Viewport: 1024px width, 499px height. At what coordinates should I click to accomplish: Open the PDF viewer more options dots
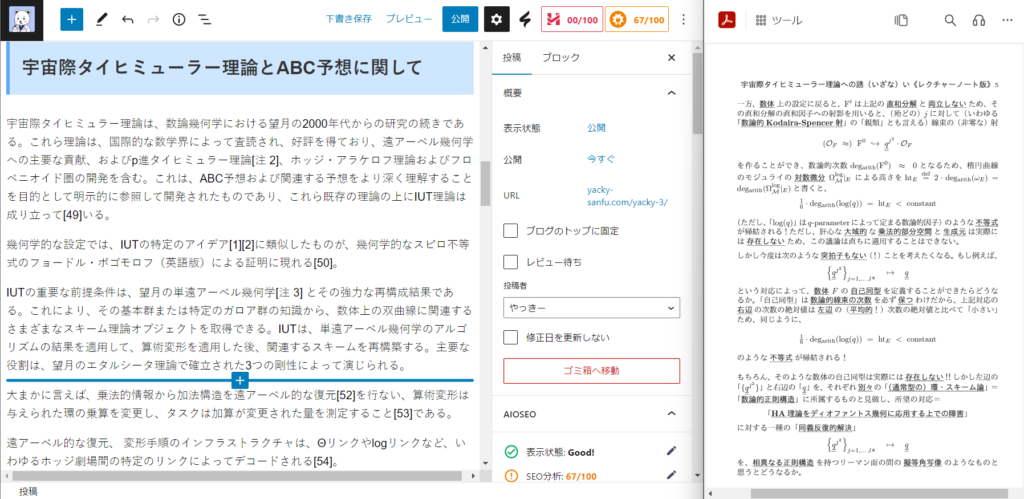[1006, 20]
